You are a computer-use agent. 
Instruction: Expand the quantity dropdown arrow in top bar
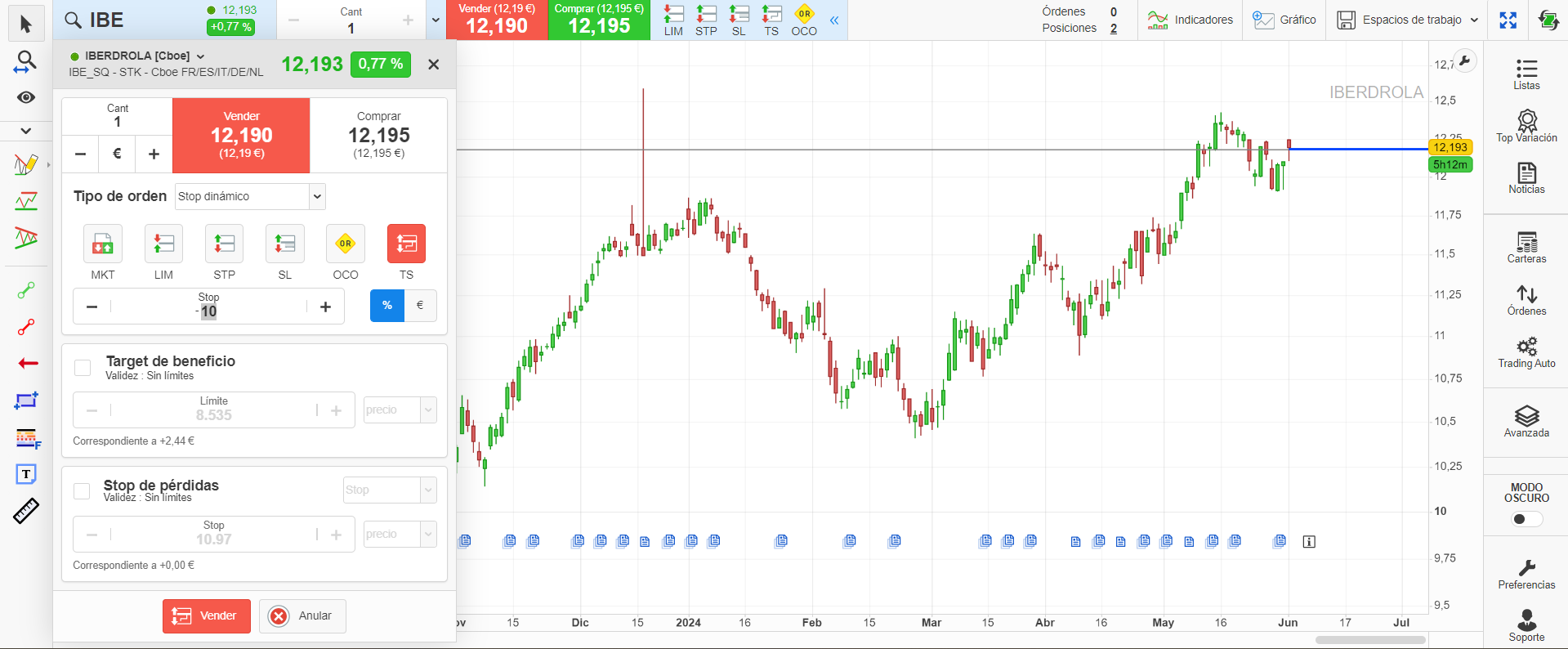(436, 20)
